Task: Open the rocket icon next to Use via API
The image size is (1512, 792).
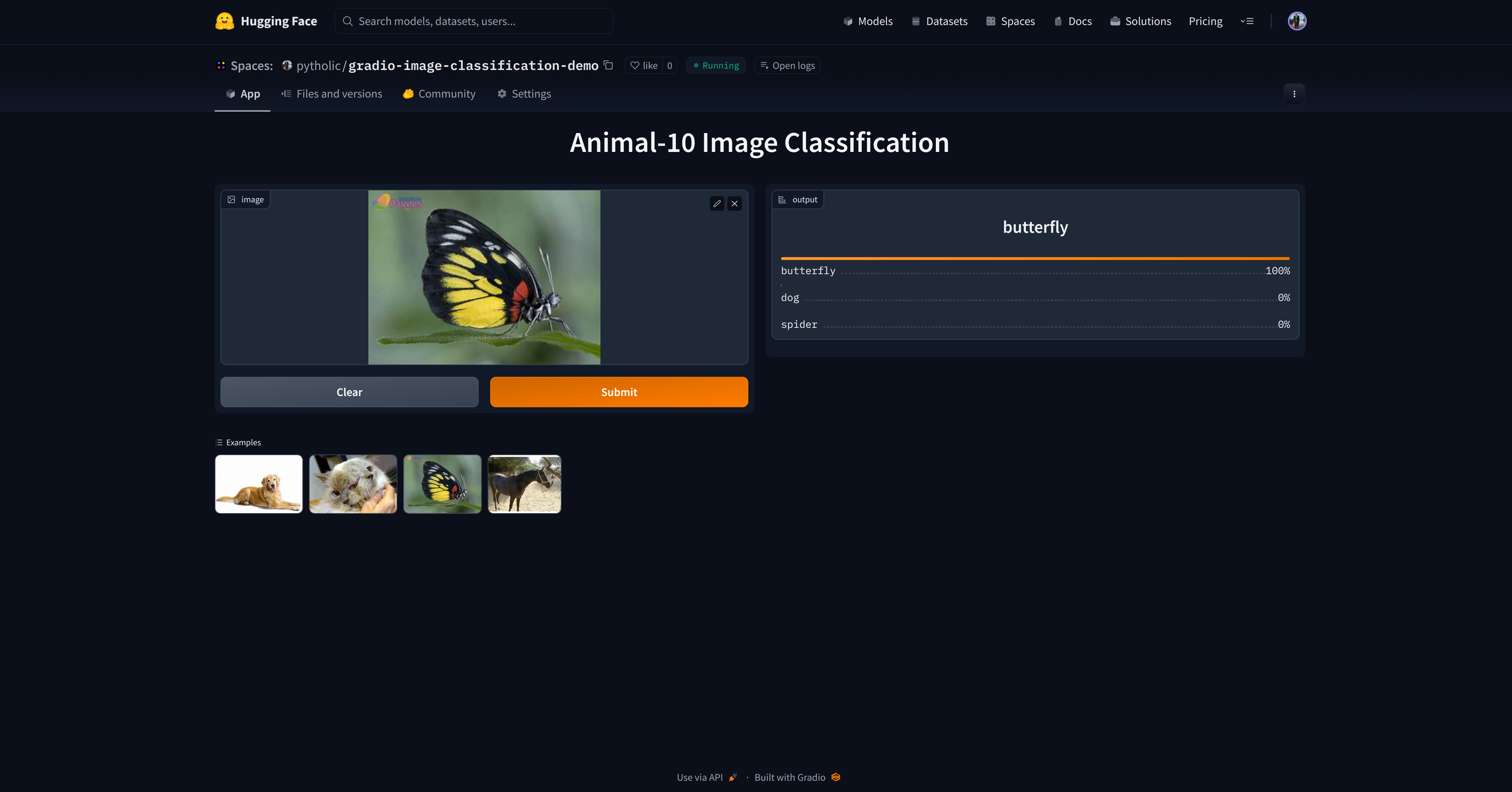Action: point(732,777)
